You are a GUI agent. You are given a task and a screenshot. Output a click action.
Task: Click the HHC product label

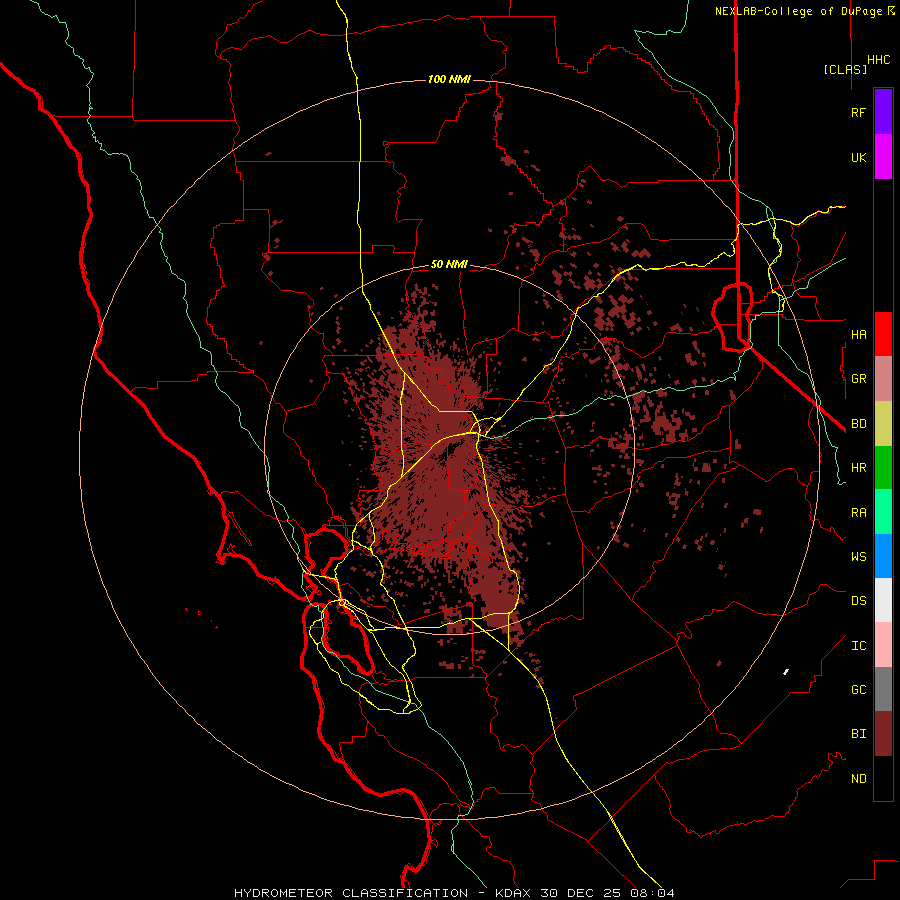click(878, 60)
